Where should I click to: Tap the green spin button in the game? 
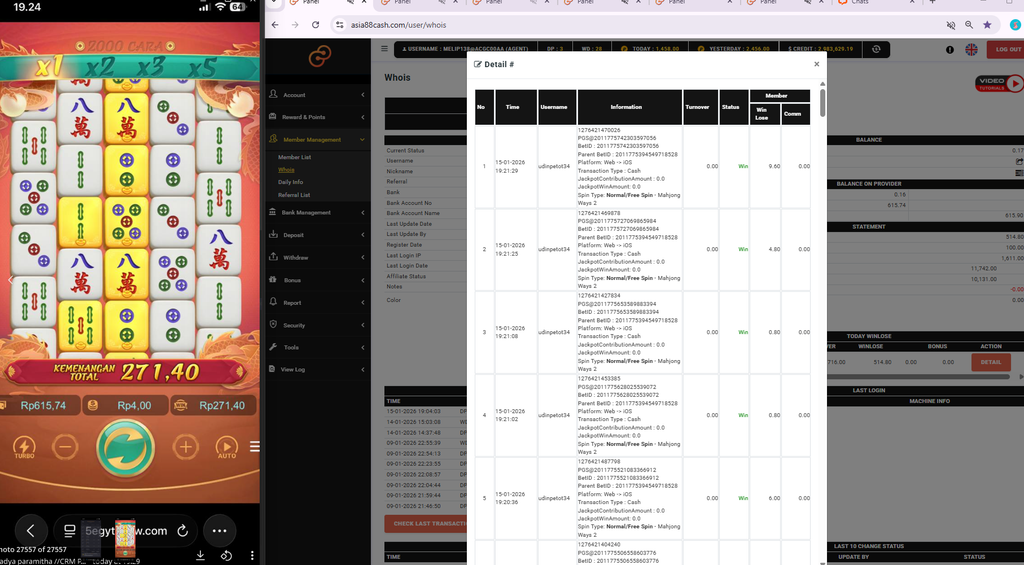125,447
